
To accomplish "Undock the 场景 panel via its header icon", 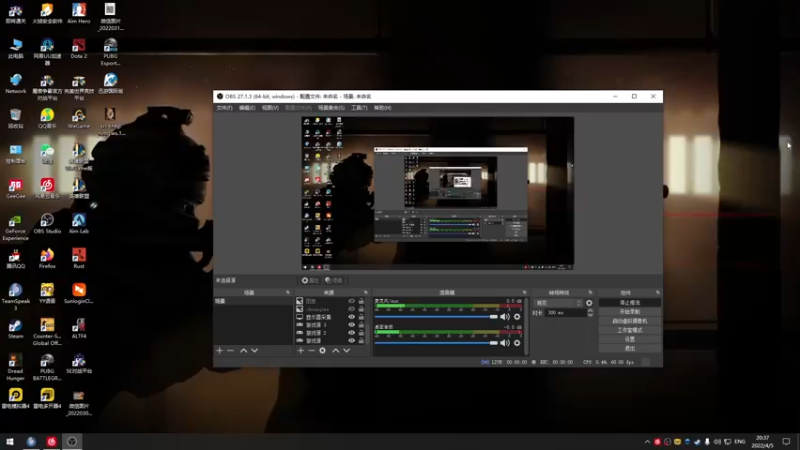I will [x=288, y=293].
